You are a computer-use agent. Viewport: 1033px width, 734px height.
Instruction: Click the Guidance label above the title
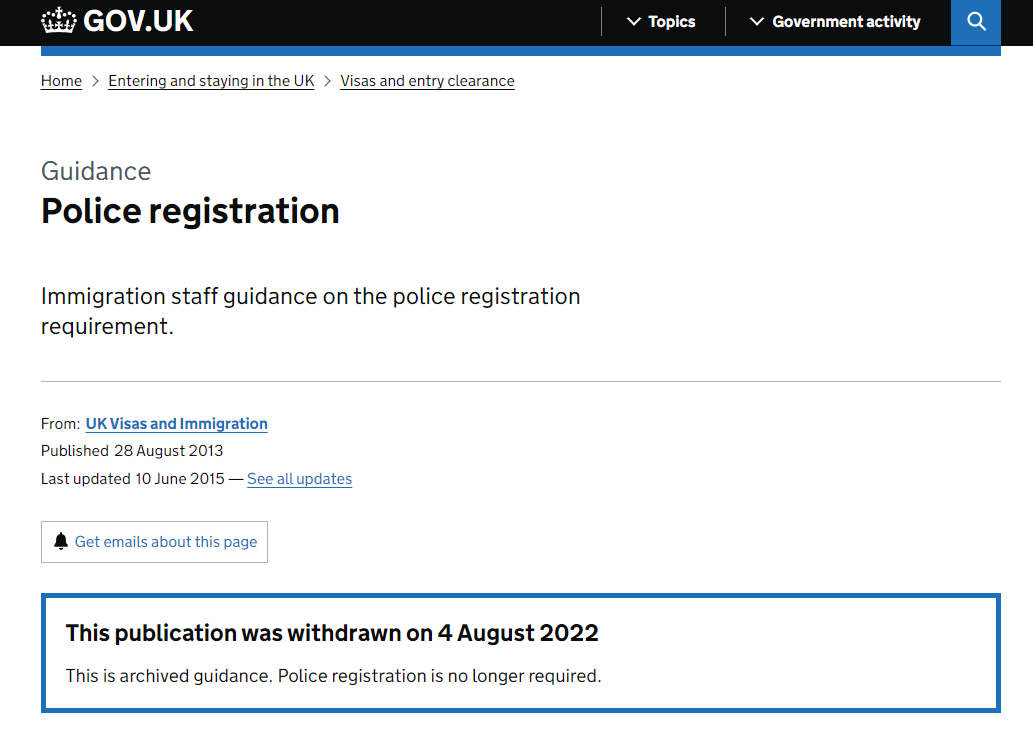coord(96,171)
